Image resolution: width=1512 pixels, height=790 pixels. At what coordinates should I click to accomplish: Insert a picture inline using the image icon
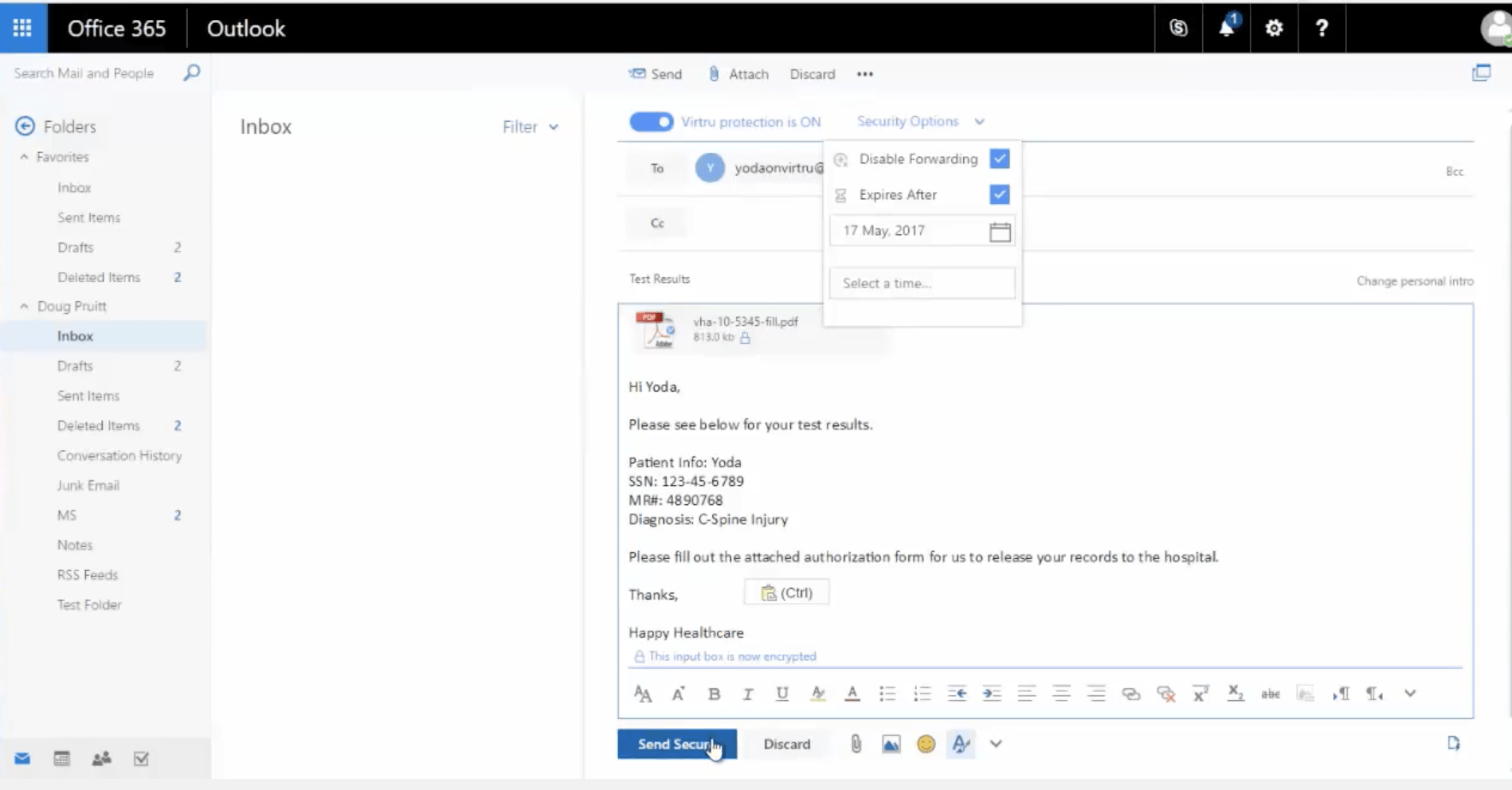click(890, 744)
